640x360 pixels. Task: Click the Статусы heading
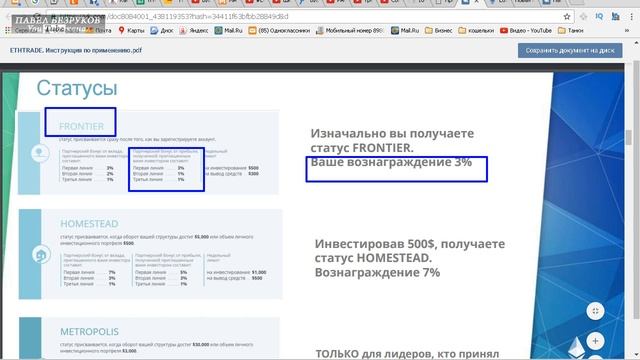[x=77, y=88]
